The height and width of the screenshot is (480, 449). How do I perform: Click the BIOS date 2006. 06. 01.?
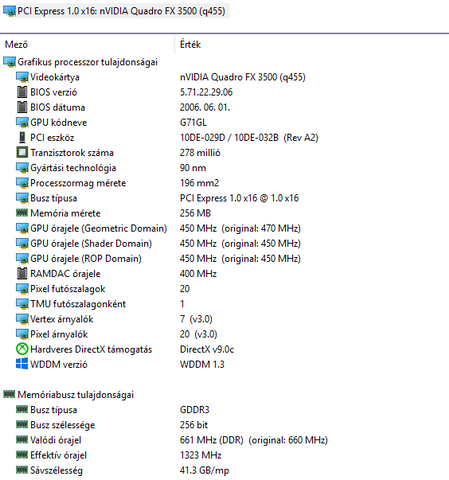(x=205, y=107)
